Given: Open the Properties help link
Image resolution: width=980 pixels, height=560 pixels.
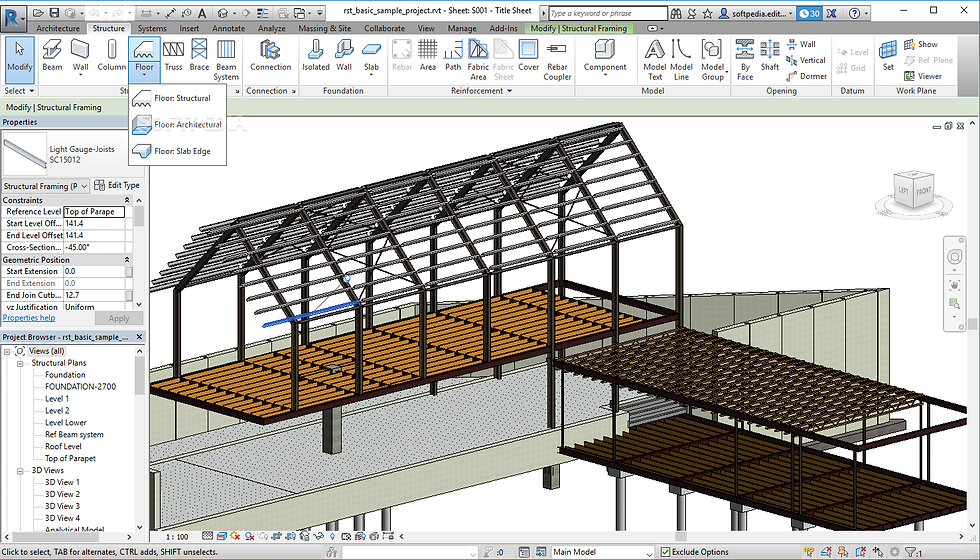Looking at the screenshot, I should [29, 318].
